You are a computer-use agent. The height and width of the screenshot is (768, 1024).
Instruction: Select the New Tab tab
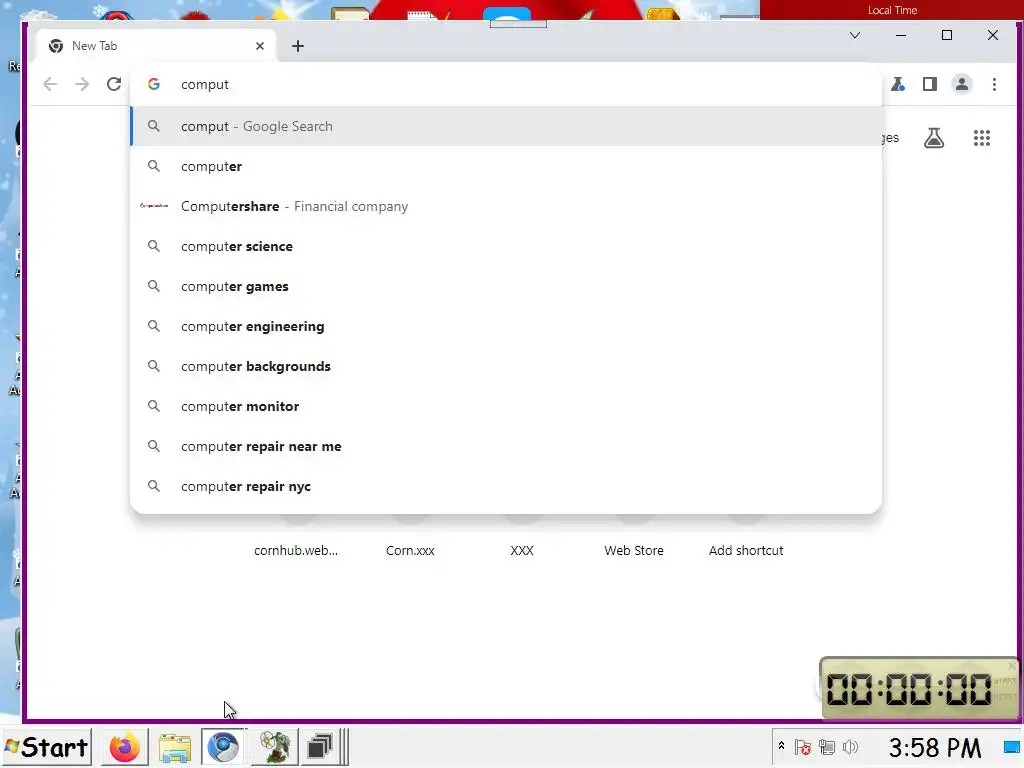pos(156,46)
